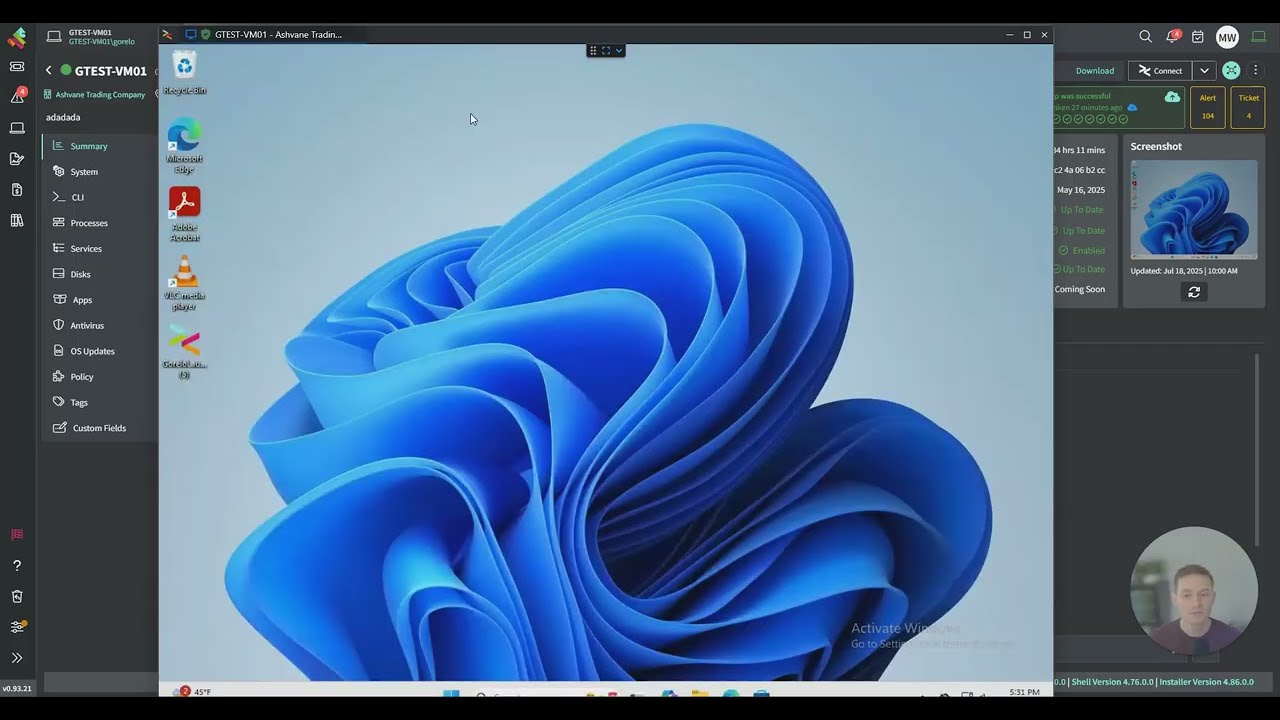Click the Connect button
Viewport: 1280px width, 720px height.
(x=1160, y=70)
